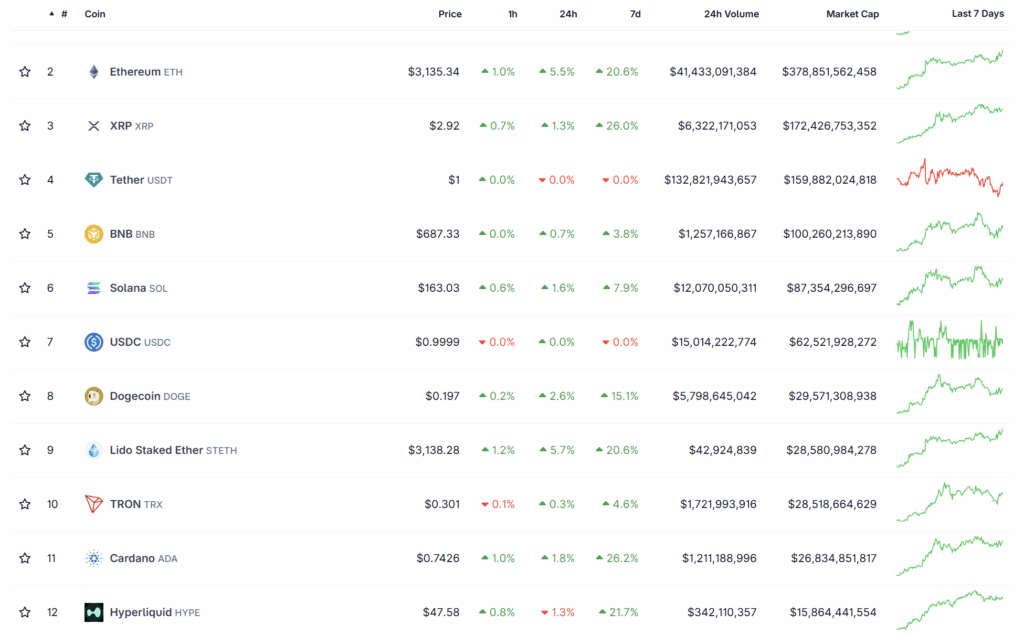Open USDC's 7-day sparkline chart
1024x635 pixels.
(x=950, y=340)
